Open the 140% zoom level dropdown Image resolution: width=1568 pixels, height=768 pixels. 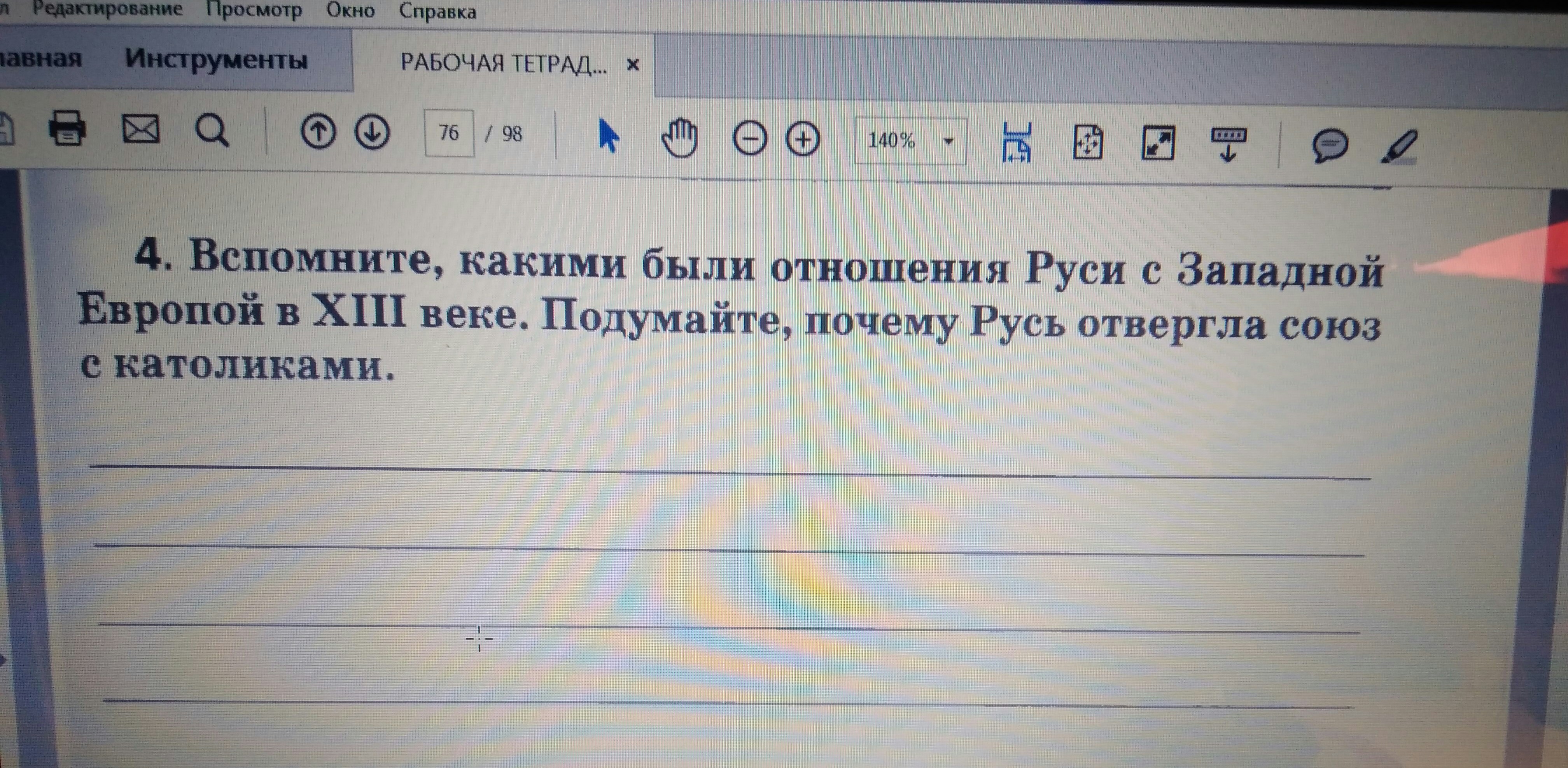[x=948, y=141]
